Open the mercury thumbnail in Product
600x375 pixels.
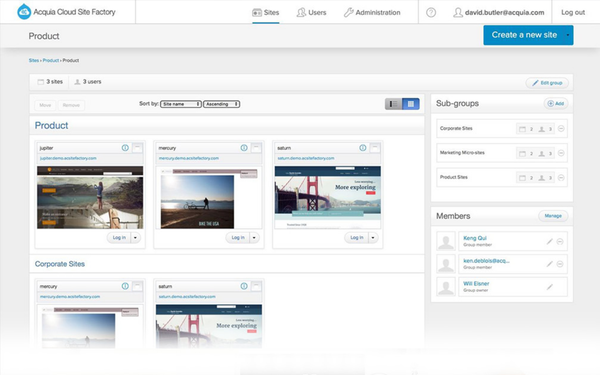pos(209,197)
